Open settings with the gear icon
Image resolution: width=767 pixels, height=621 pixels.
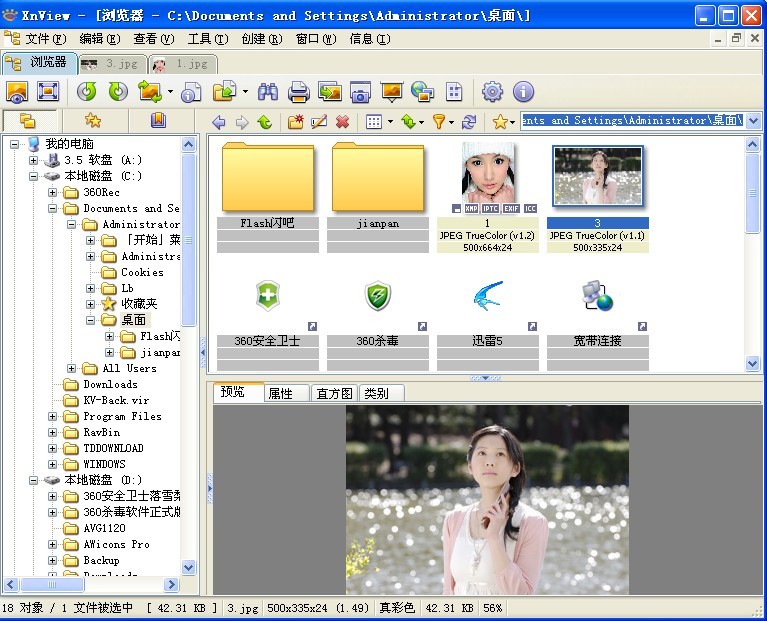click(492, 92)
